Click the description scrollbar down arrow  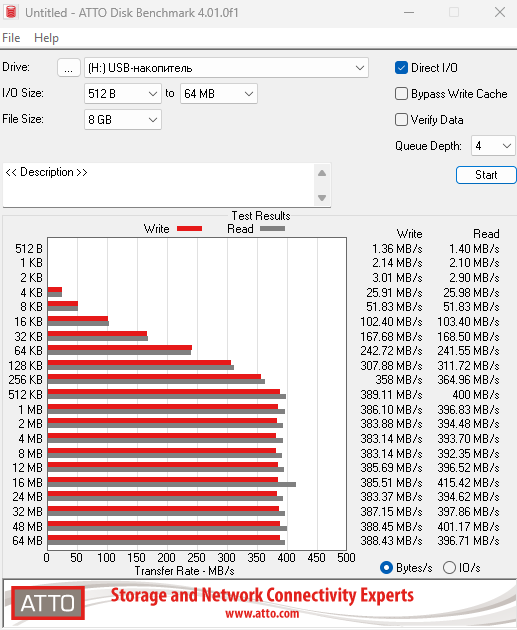(322, 198)
